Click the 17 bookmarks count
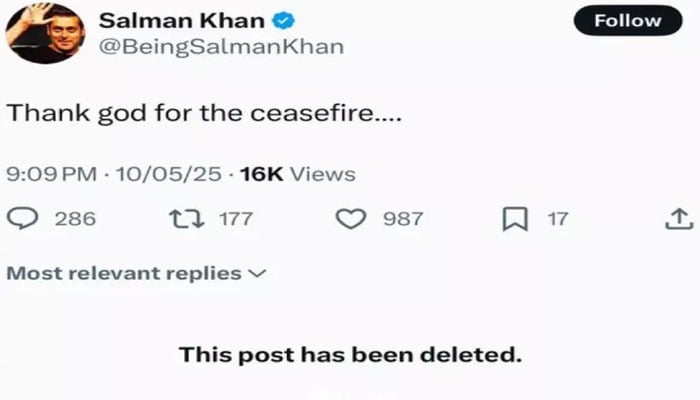This screenshot has width=700, height=400. coord(557,218)
